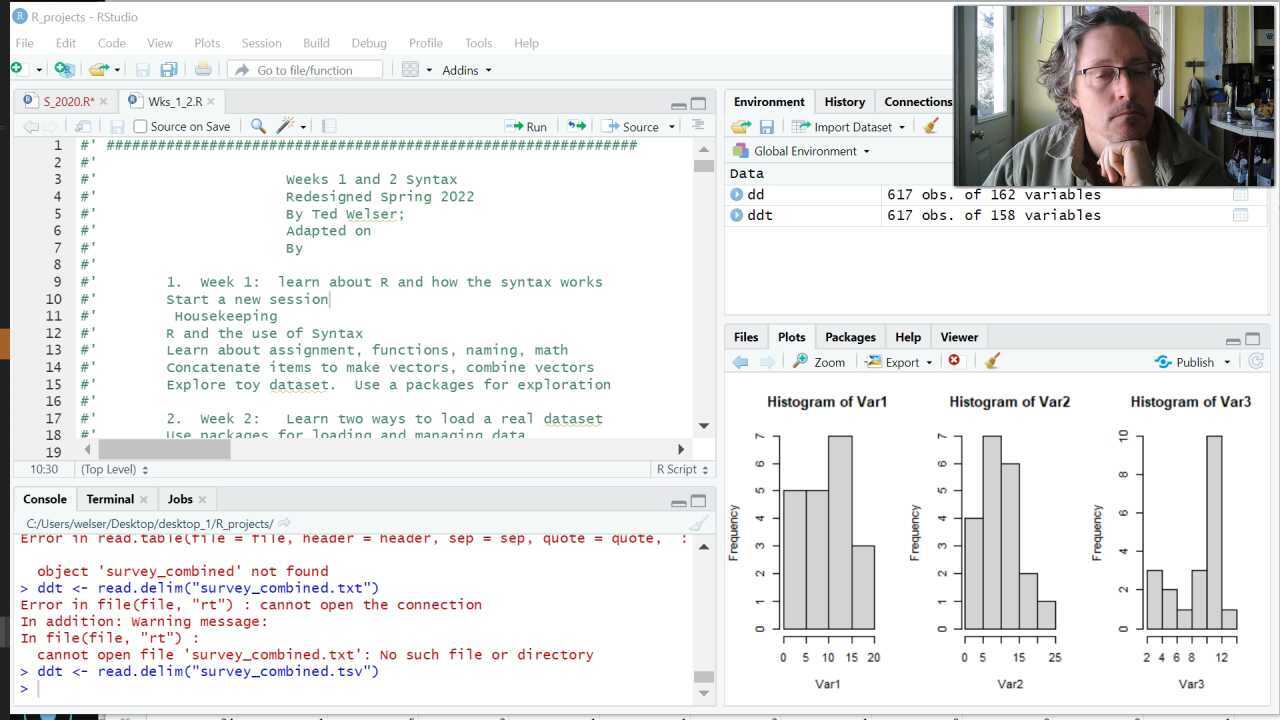Expand the ddt data object
1280x720 pixels.
(x=737, y=215)
